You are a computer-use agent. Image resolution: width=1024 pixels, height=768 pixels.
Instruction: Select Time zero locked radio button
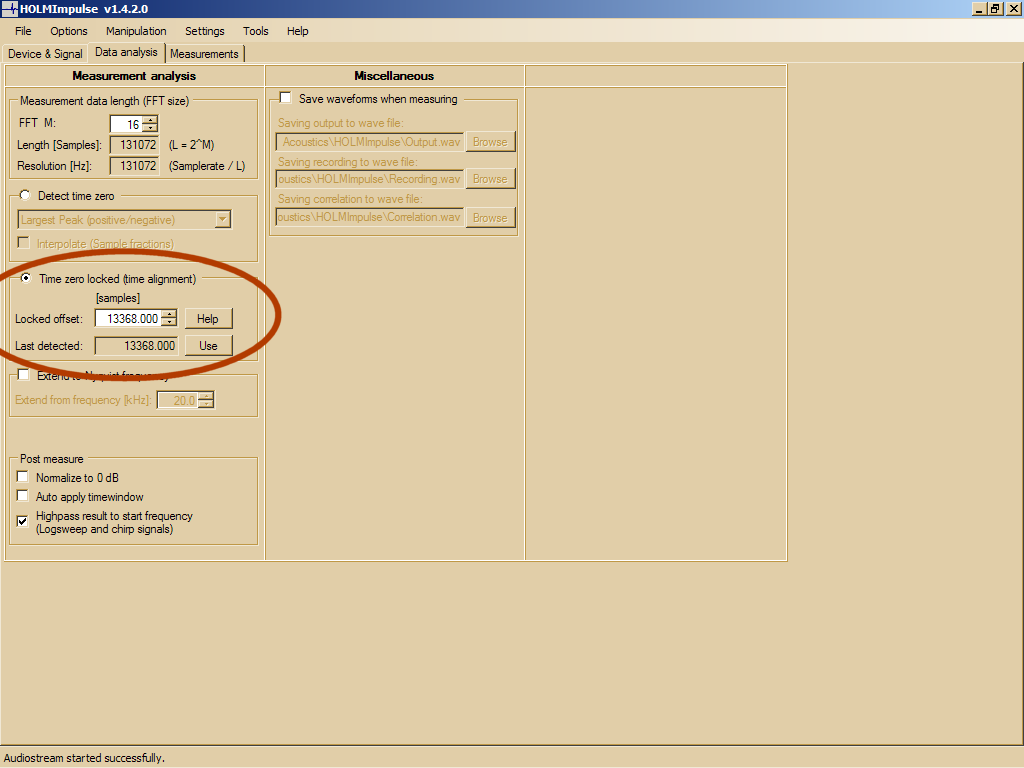[25, 278]
